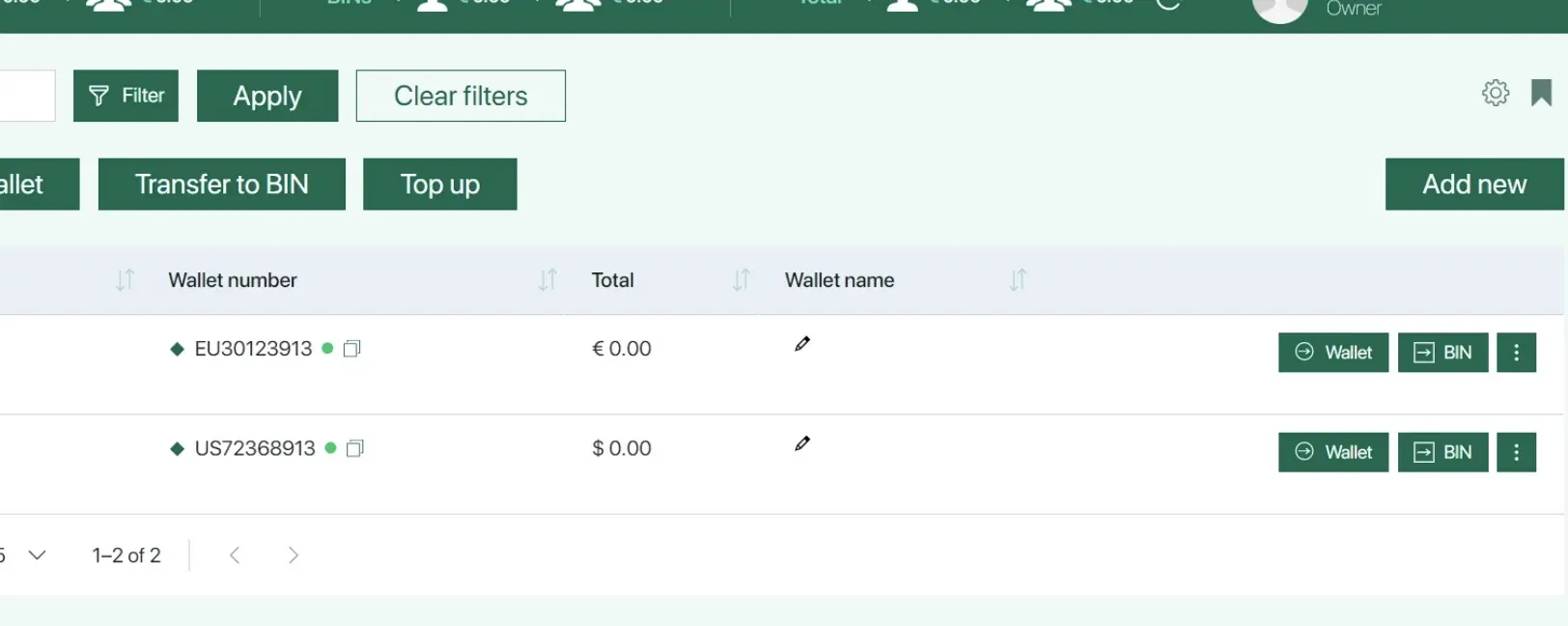1568x626 pixels.
Task: Open more options for US72368913 row
Action: 1516,452
